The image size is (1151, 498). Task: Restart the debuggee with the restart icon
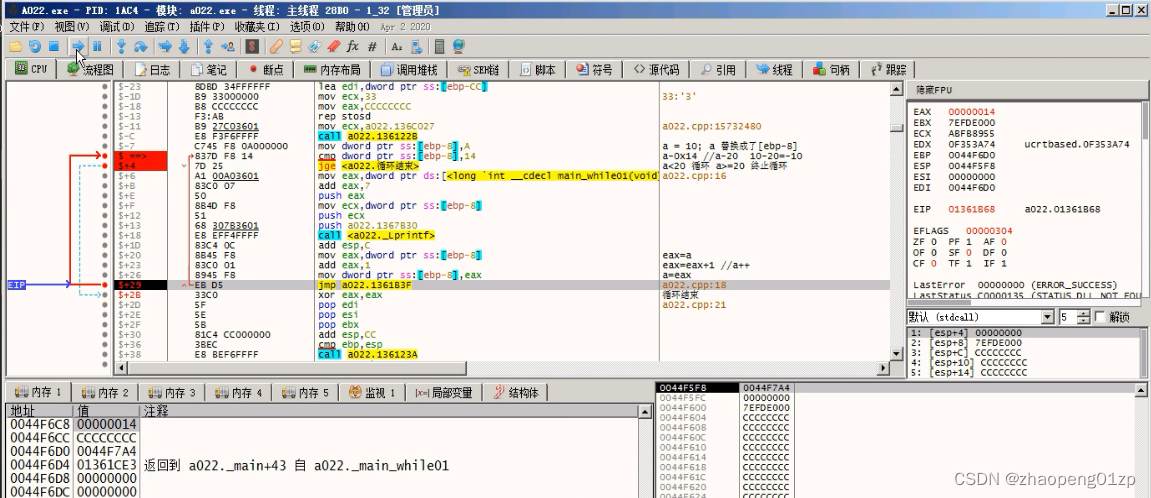[x=35, y=46]
